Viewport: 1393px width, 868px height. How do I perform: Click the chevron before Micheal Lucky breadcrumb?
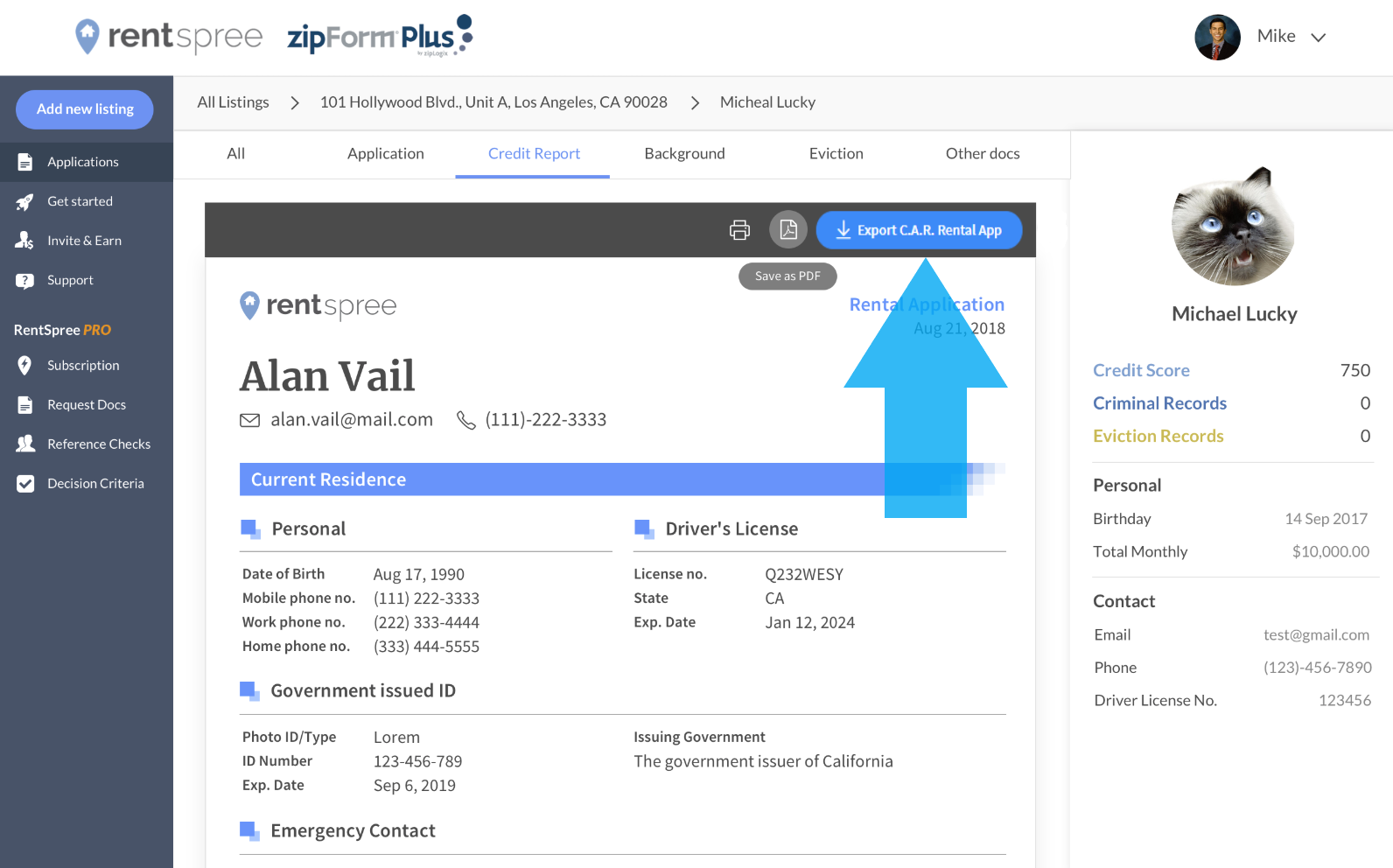[x=695, y=103]
